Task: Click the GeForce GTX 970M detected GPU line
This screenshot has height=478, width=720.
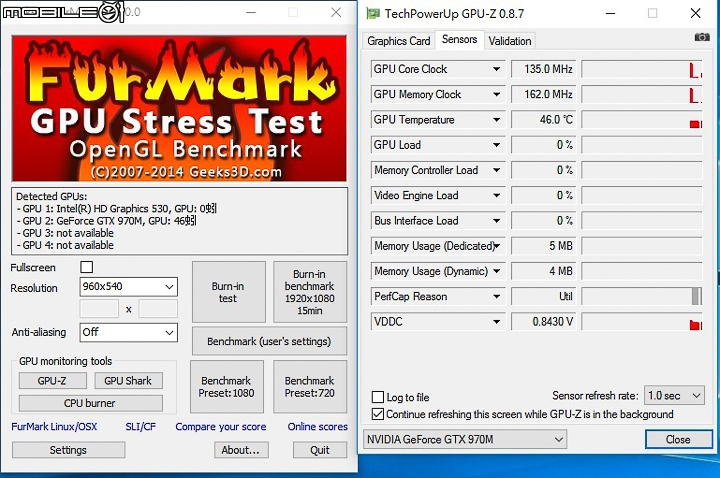Action: [107, 221]
